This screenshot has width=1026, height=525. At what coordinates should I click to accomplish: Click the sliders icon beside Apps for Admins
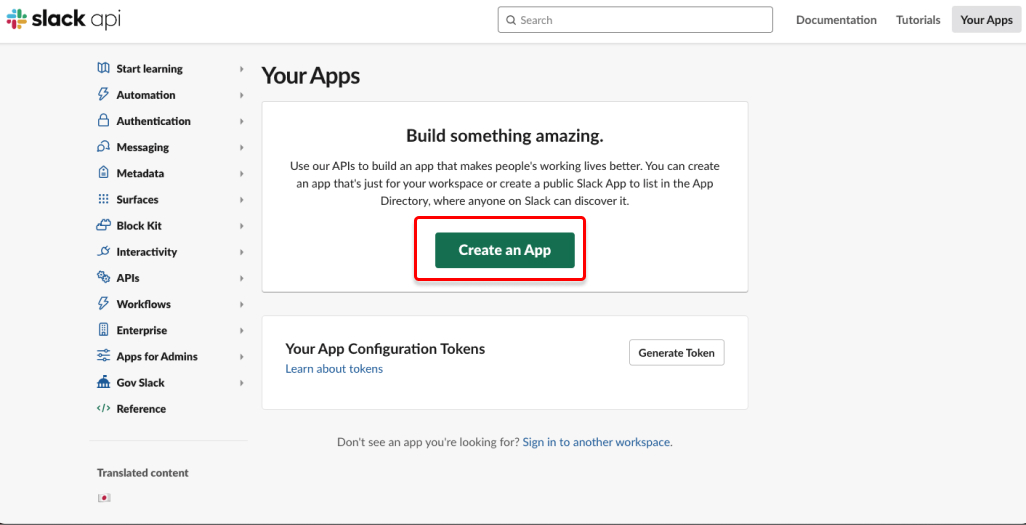pyautogui.click(x=103, y=356)
